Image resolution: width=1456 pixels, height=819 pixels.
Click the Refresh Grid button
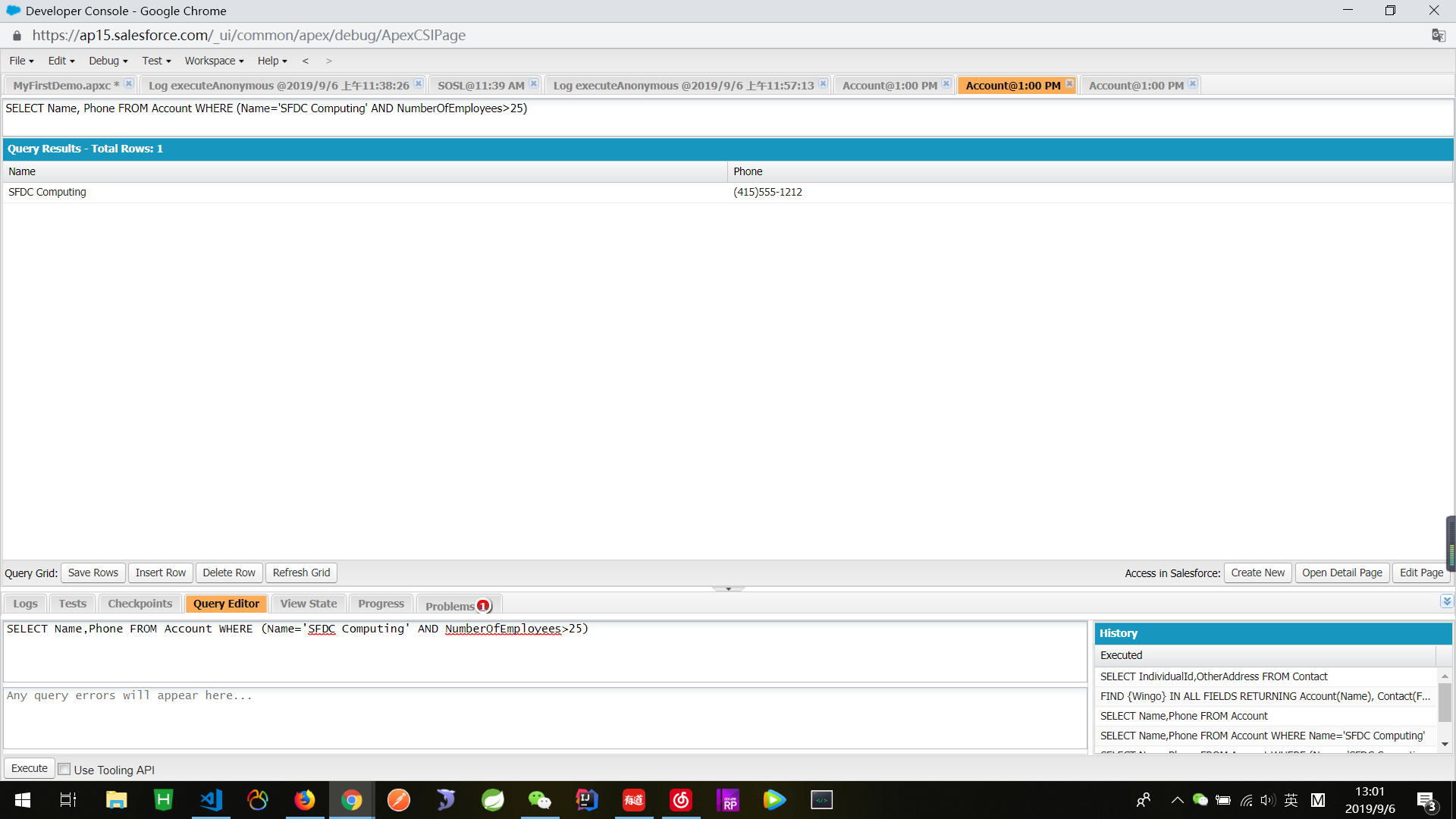301,573
